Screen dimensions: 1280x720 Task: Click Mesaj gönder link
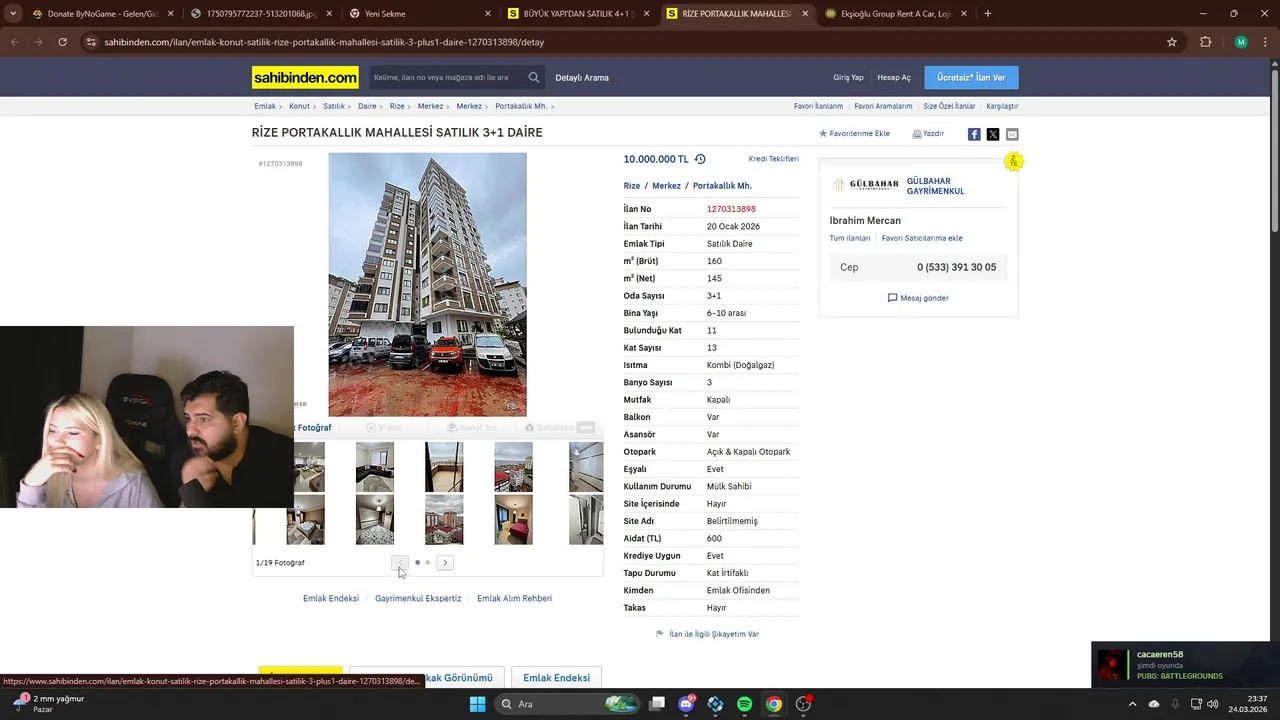tap(918, 298)
